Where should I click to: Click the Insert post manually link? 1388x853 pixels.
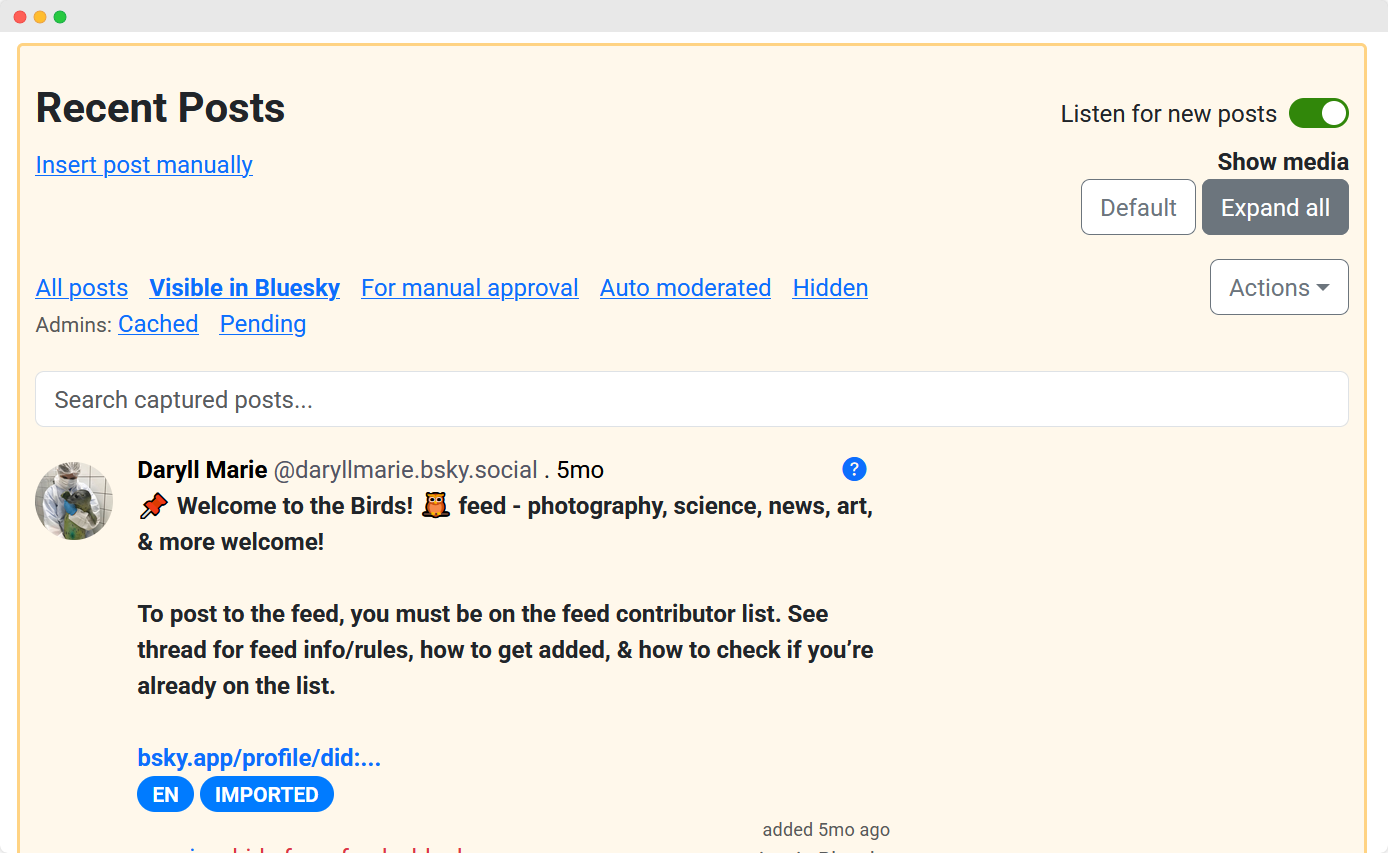143,164
